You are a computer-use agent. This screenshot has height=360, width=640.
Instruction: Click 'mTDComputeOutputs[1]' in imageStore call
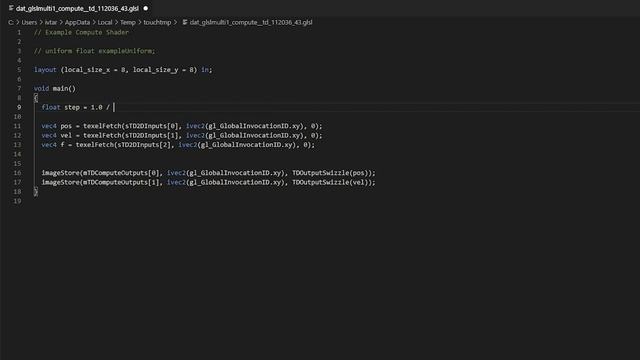tap(121, 182)
